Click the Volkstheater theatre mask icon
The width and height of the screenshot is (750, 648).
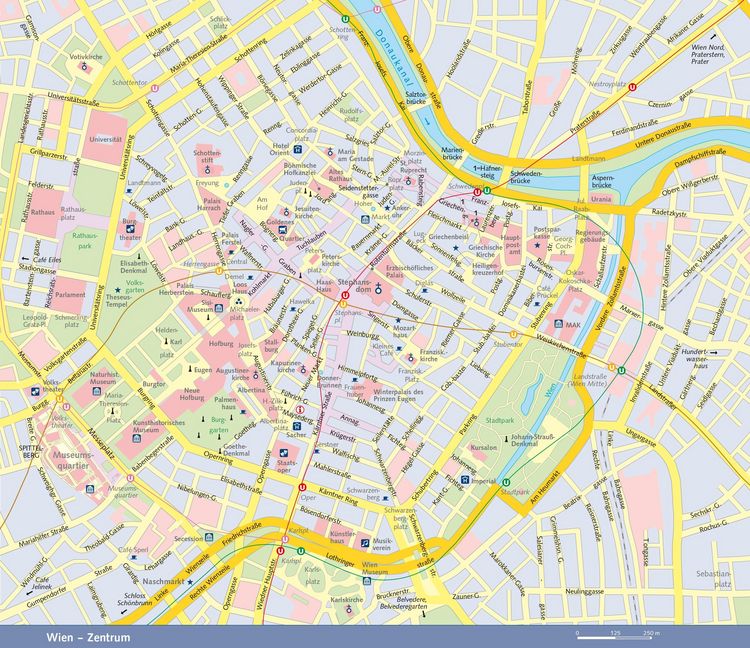point(34,391)
